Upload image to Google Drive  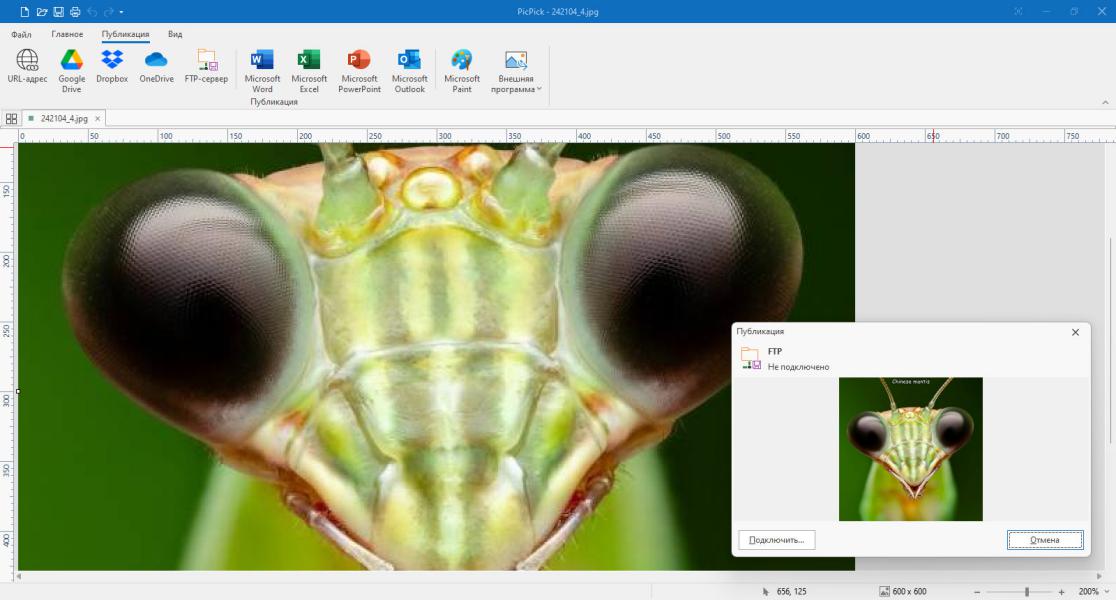point(71,71)
